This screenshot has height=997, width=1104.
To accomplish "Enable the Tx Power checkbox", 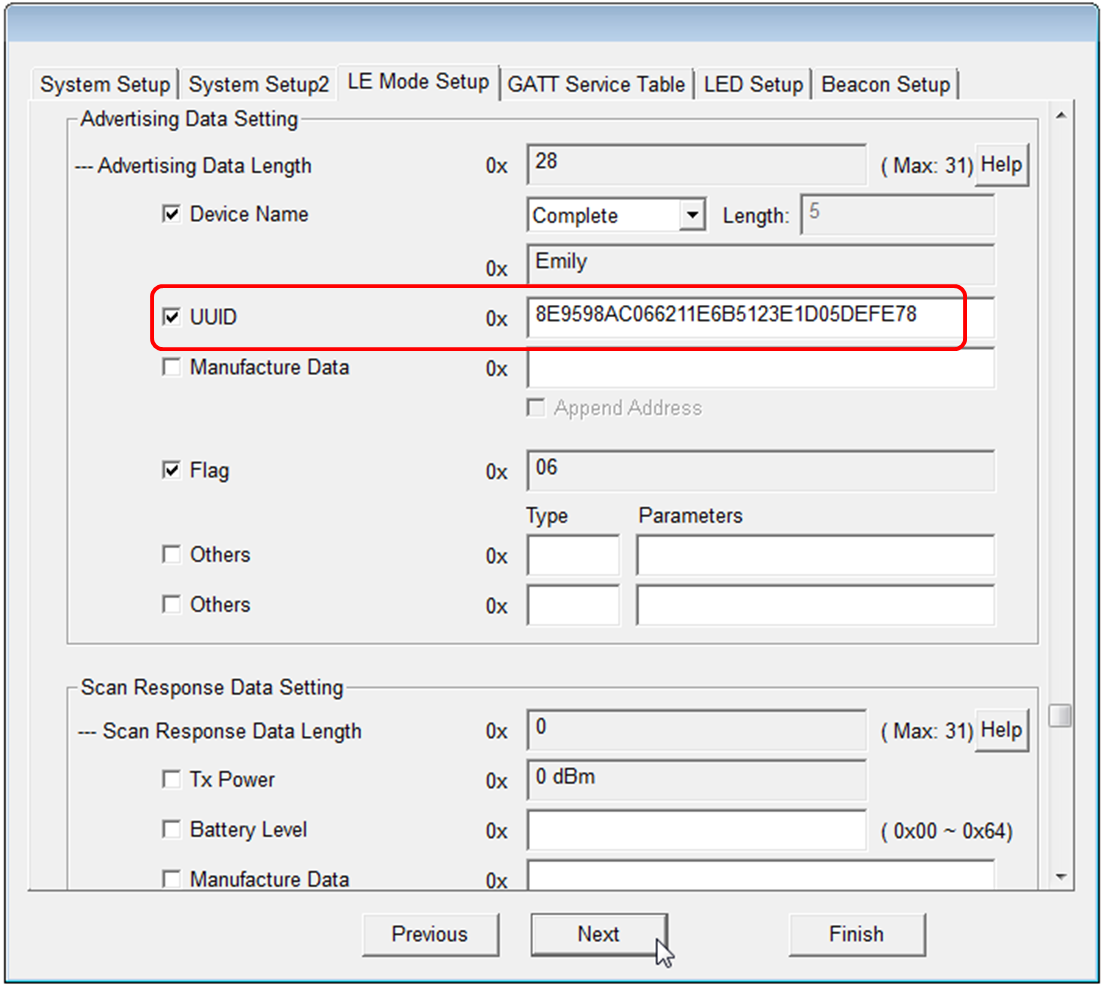I will point(172,779).
